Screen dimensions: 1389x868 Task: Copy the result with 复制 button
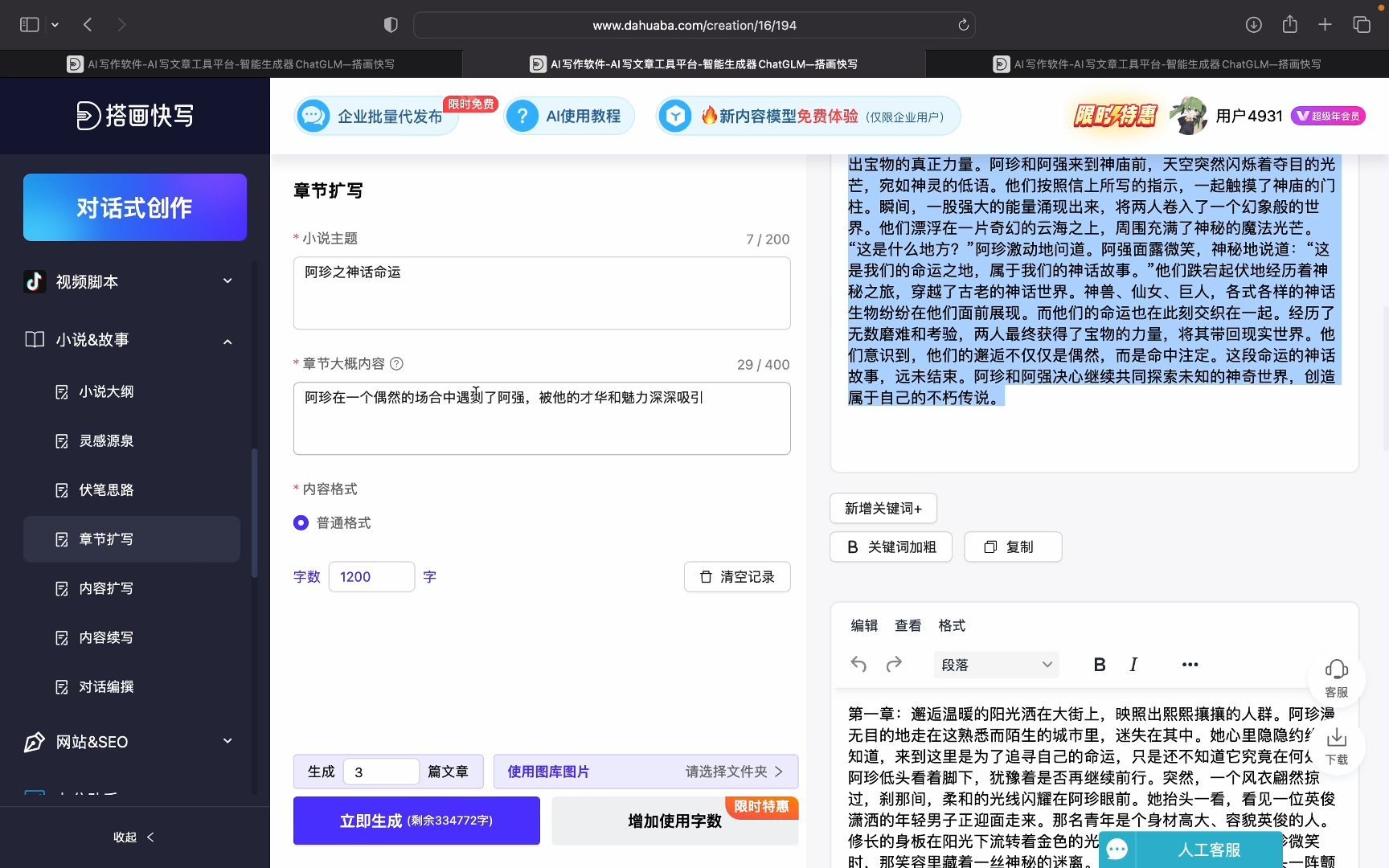(x=1013, y=547)
